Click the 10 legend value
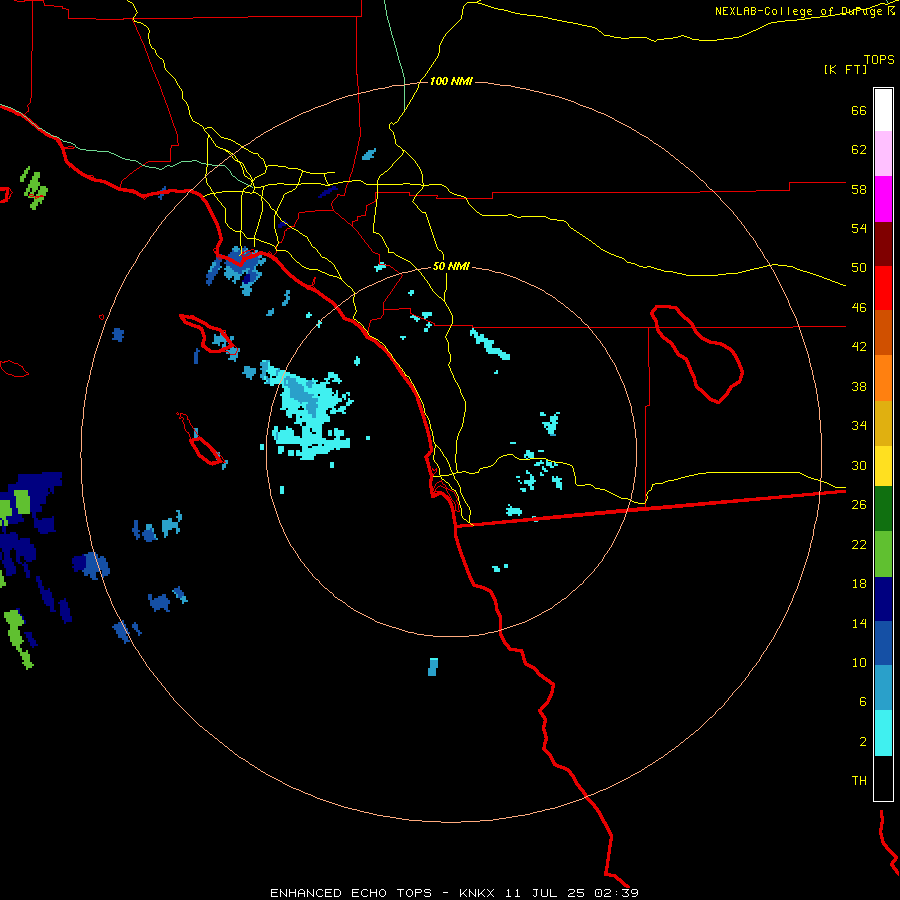The width and height of the screenshot is (900, 900). click(x=859, y=662)
